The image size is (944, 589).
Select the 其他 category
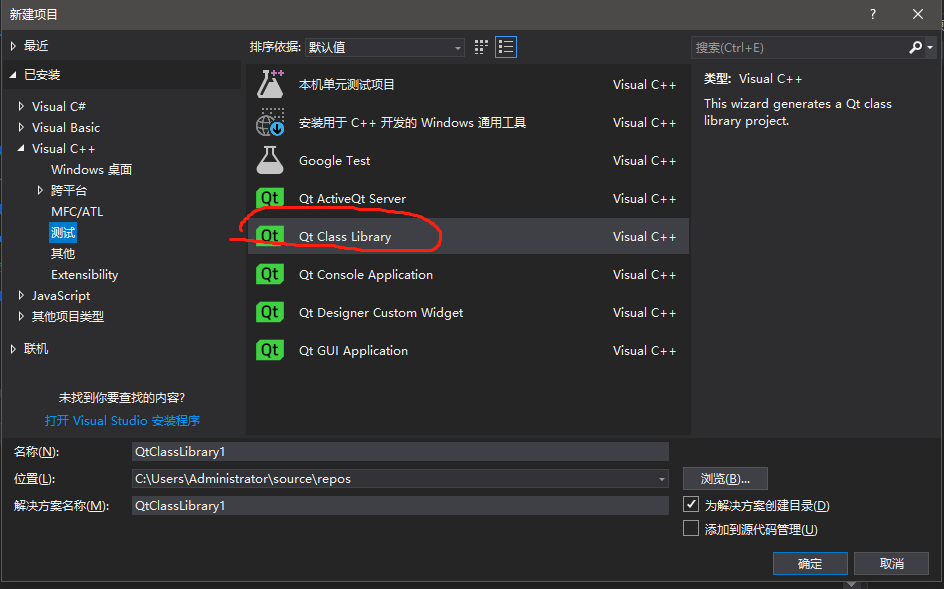pos(63,254)
